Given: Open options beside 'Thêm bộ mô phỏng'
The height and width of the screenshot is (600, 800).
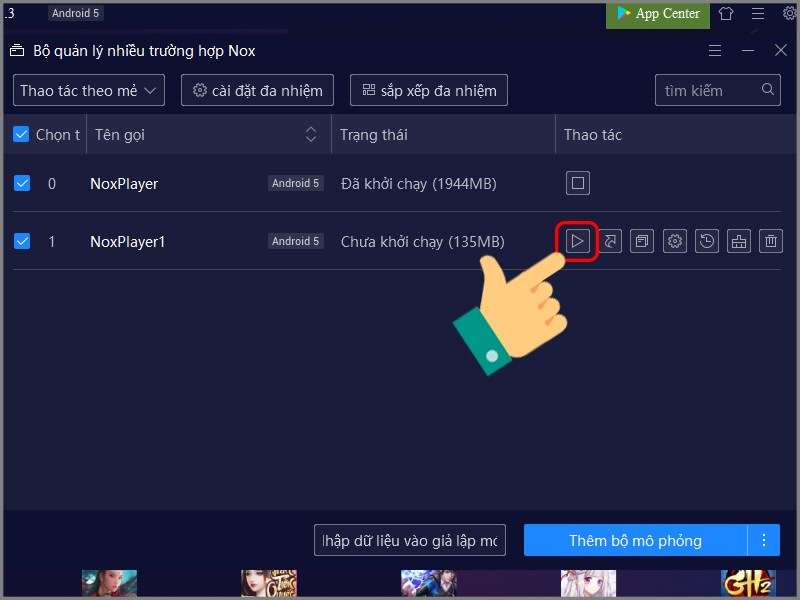Looking at the screenshot, I should (764, 539).
